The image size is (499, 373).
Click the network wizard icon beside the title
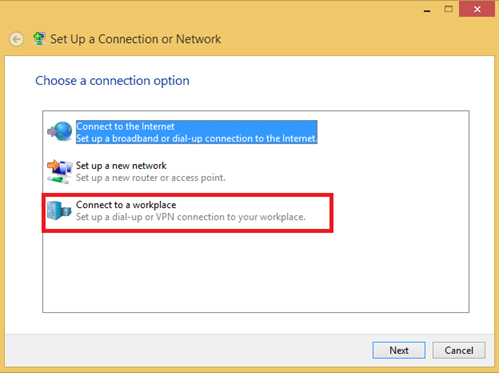tap(39, 39)
